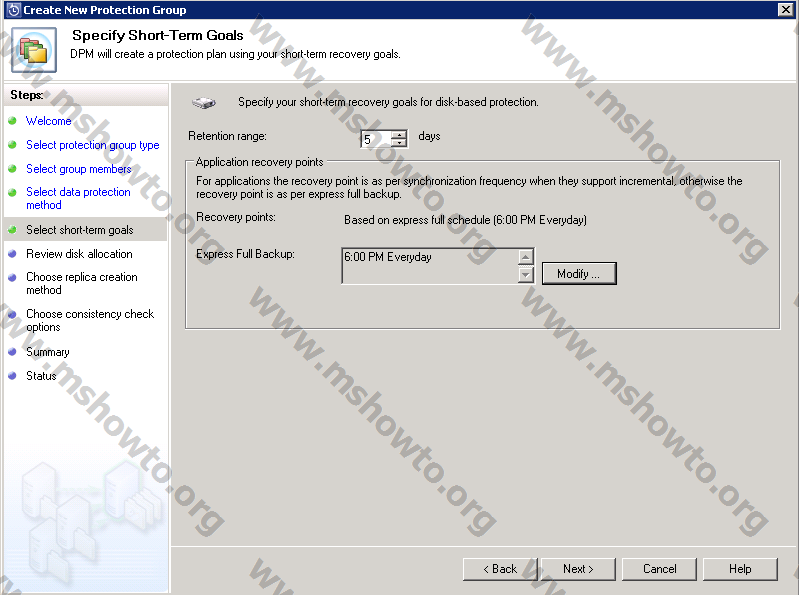Increase retention range with the up arrow
Viewport: 799px width, 595px height.
point(399,135)
